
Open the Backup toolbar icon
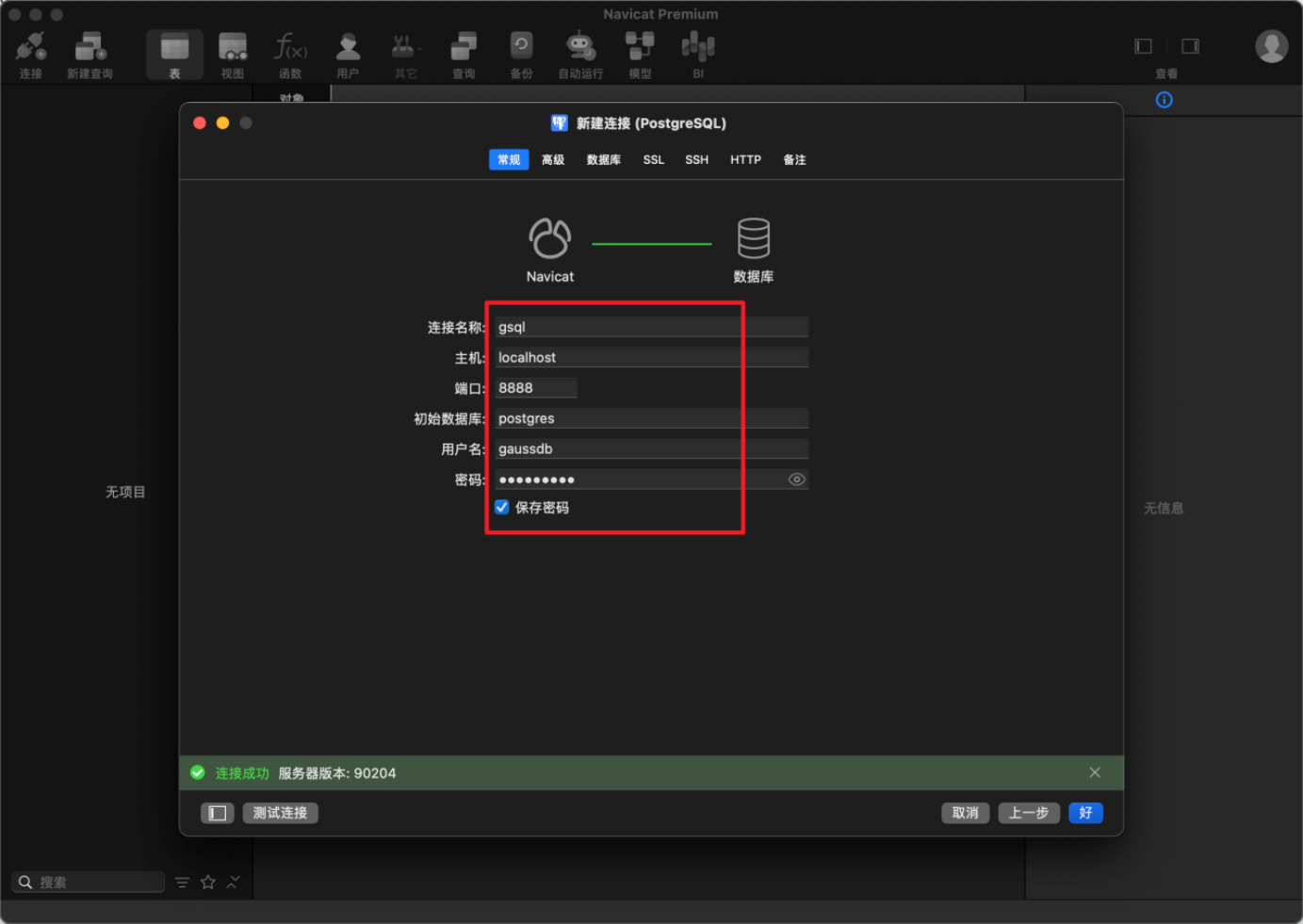pos(521,46)
